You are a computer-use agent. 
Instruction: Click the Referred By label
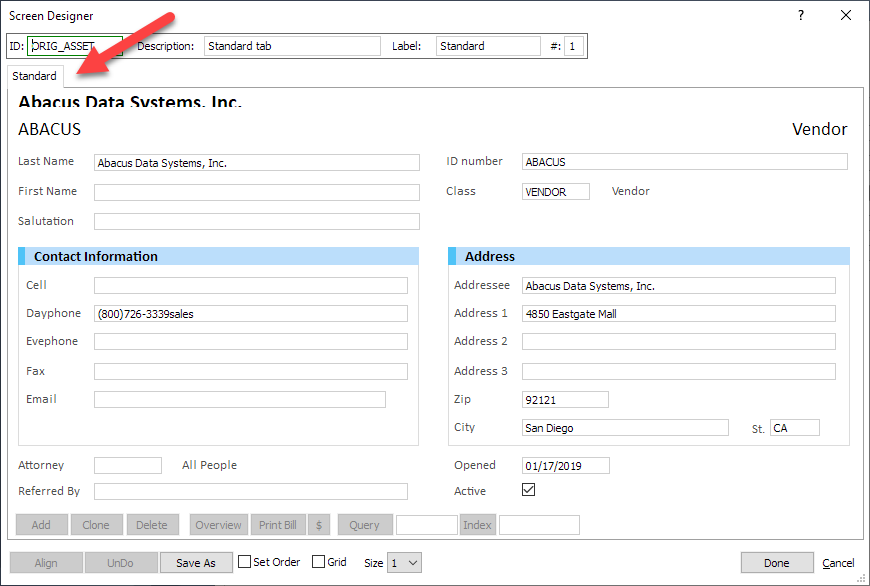49,491
